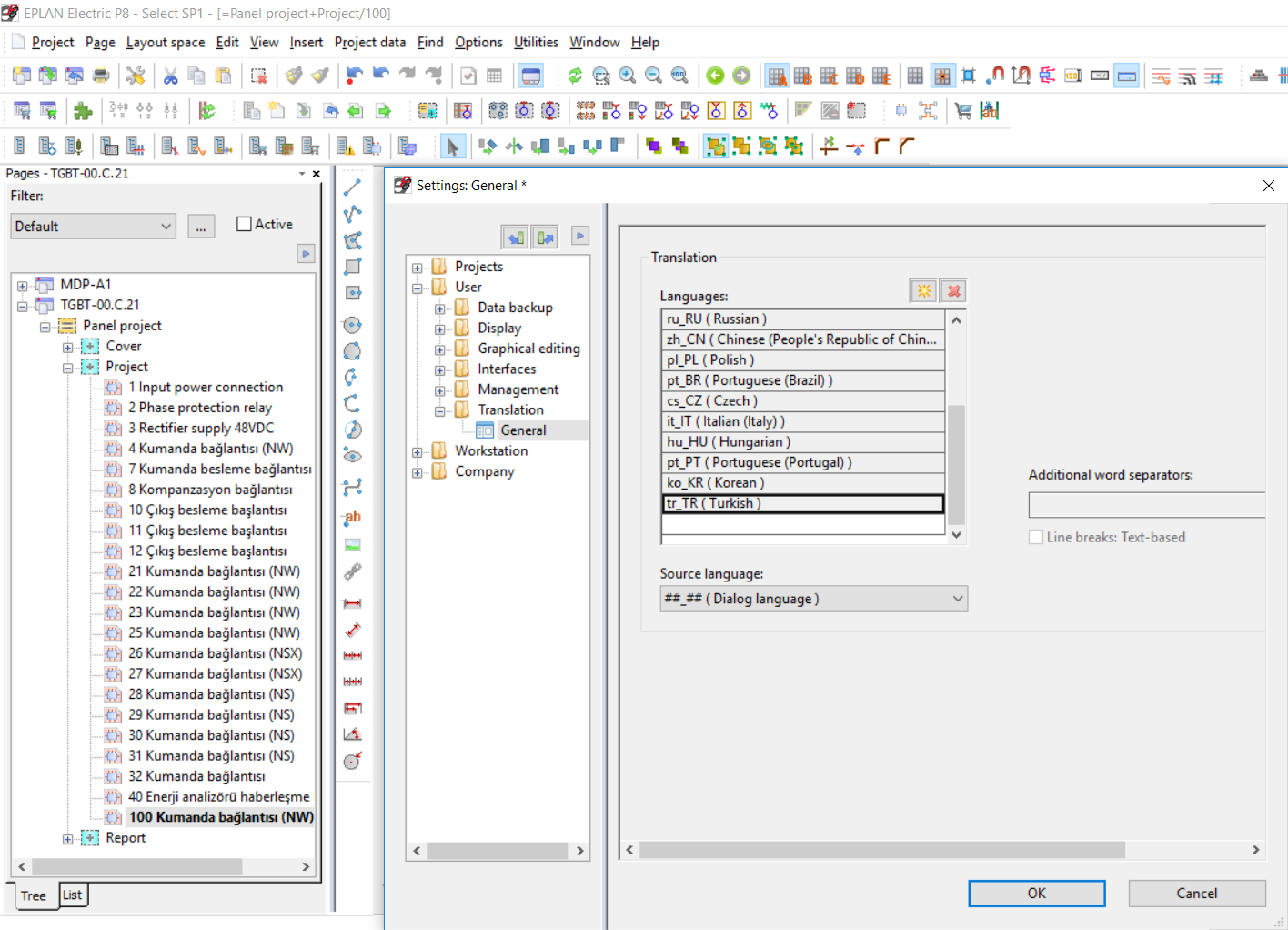Expand the MDP-A1 project node
The width and height of the screenshot is (1288, 930).
coord(23,286)
